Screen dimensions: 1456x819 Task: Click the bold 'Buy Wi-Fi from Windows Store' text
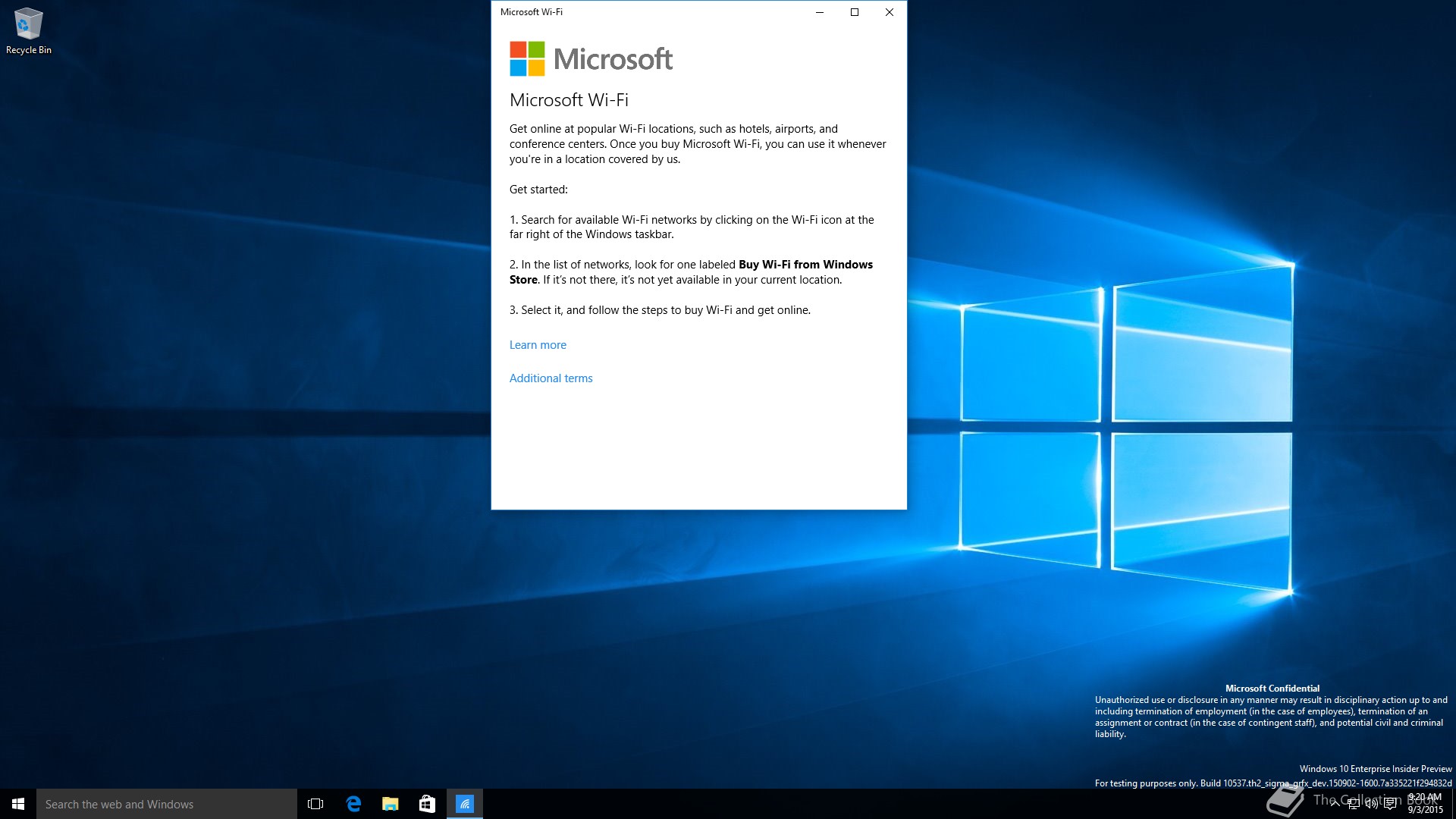point(691,272)
